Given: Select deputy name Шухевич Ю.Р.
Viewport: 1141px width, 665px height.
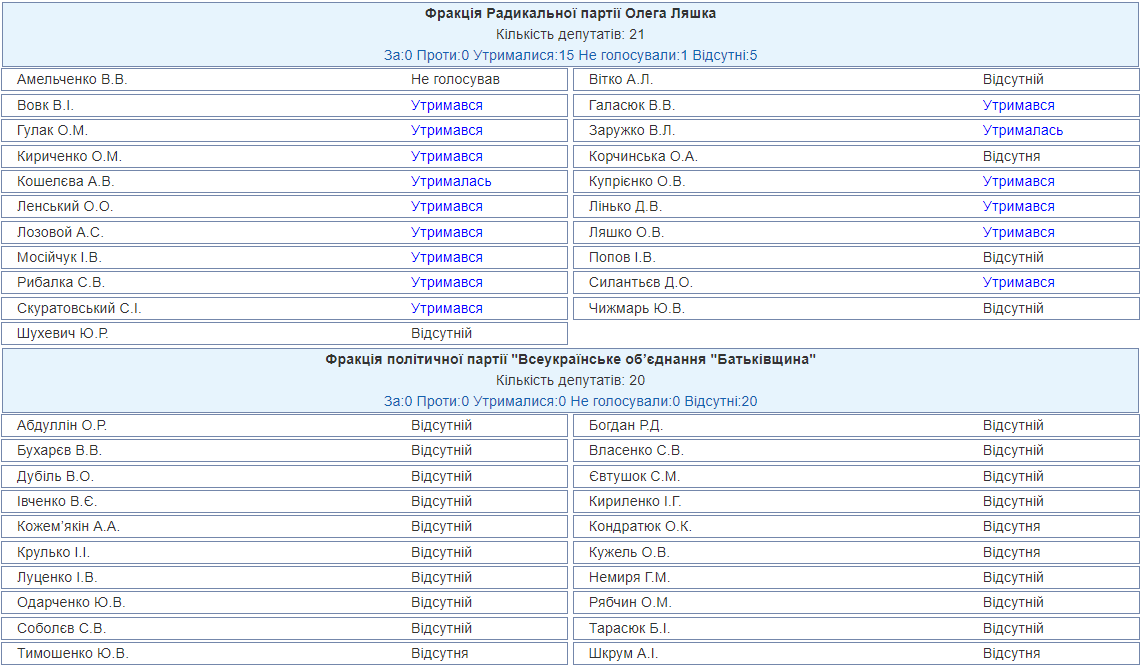Looking at the screenshot, I should (63, 333).
